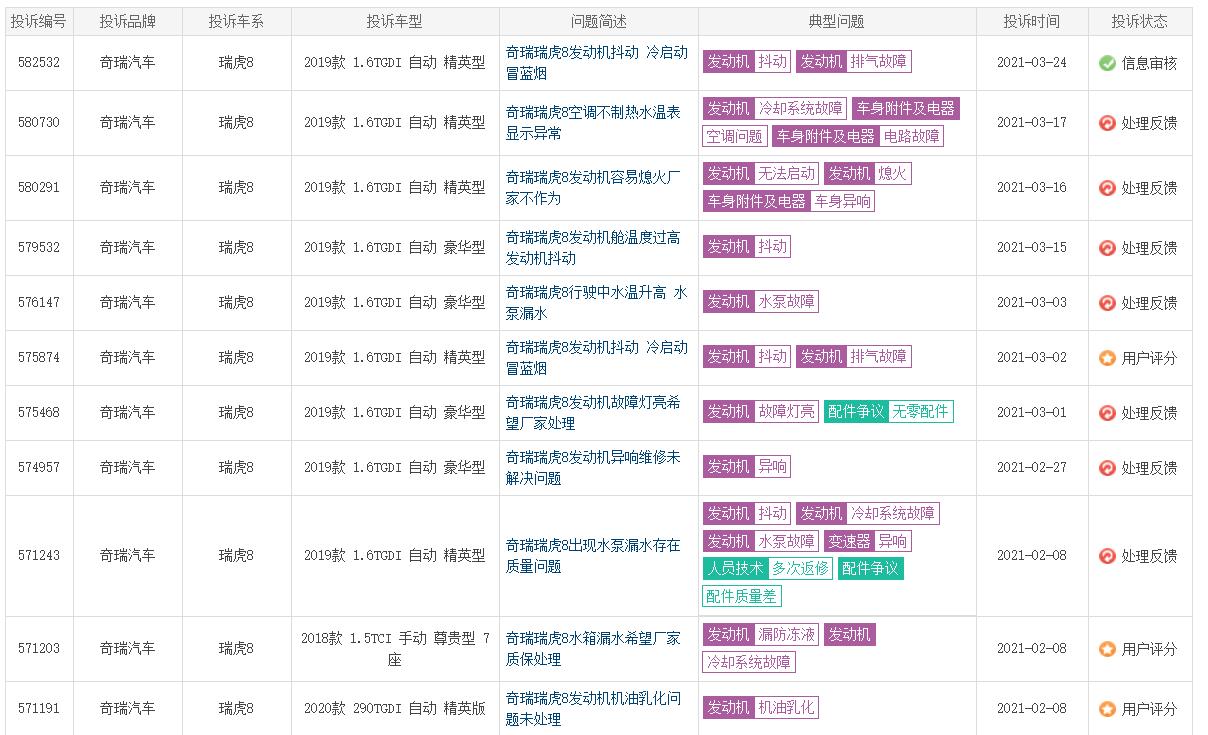Viewport: 1208px width, 735px height.
Task: Click orange star icon for complaint 575874
Action: [1107, 358]
